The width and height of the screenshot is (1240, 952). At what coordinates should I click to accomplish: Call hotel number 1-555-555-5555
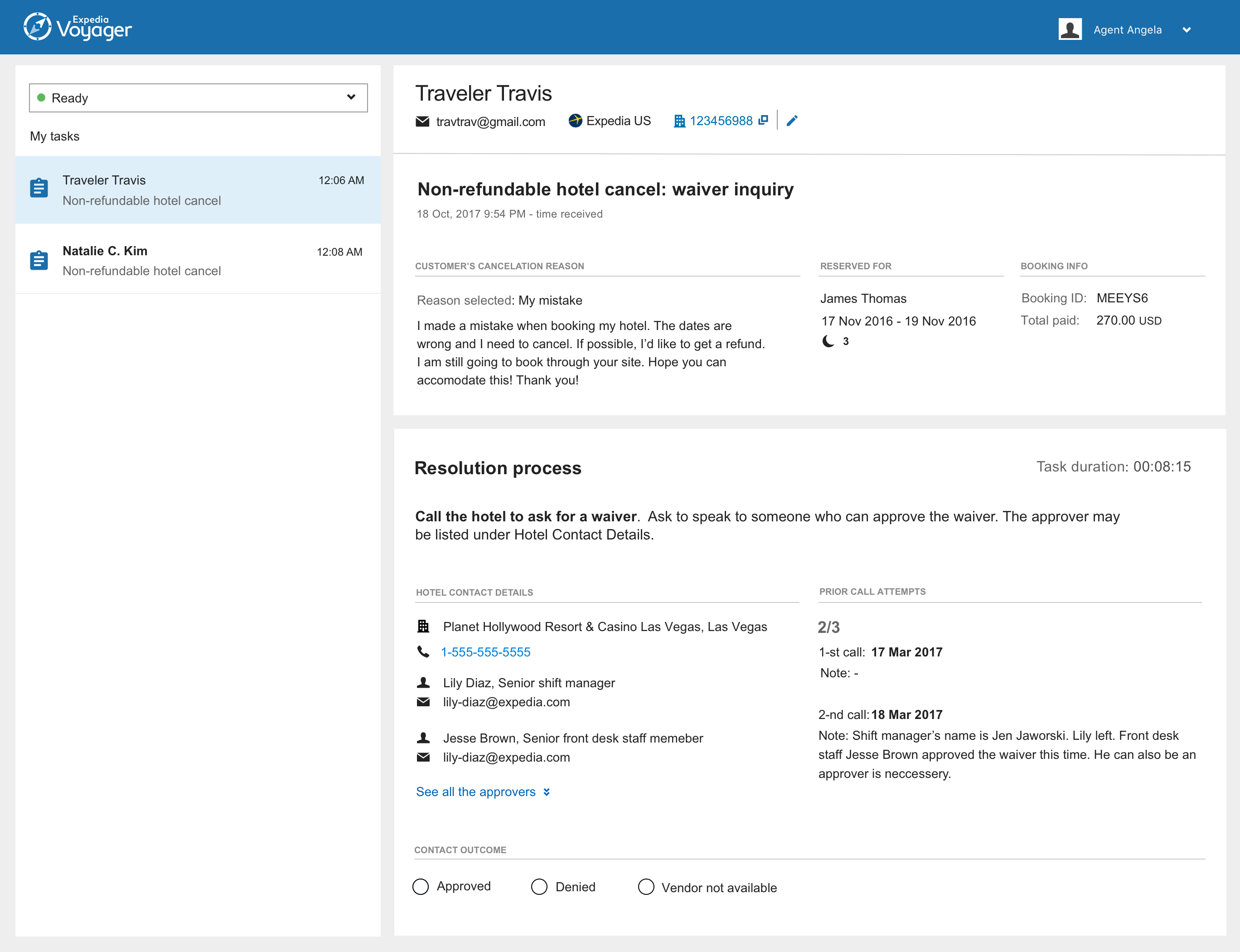485,652
